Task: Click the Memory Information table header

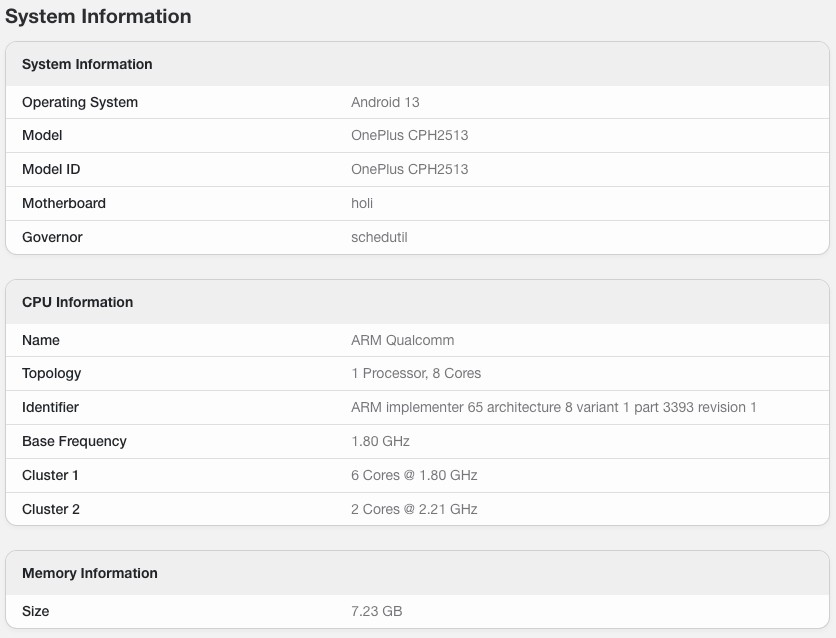Action: click(x=90, y=573)
